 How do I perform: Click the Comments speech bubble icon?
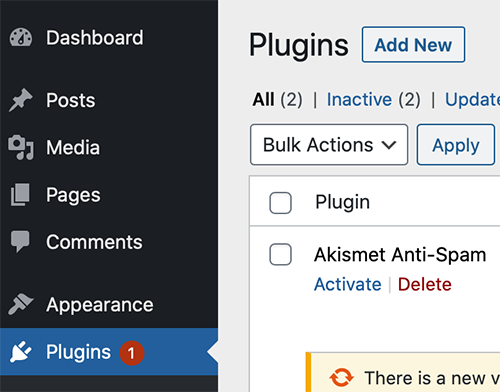(20, 241)
